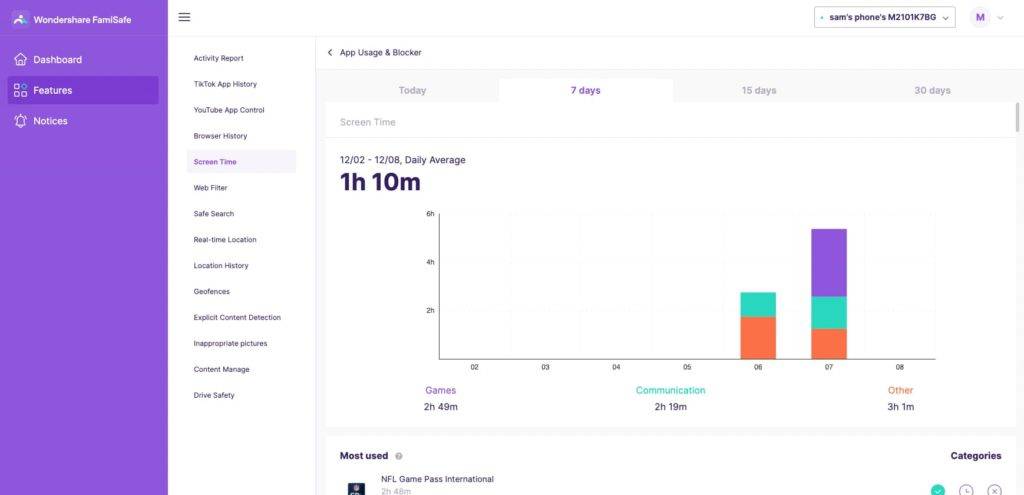
Task: Open the Dashboard home icon
Action: point(20,60)
